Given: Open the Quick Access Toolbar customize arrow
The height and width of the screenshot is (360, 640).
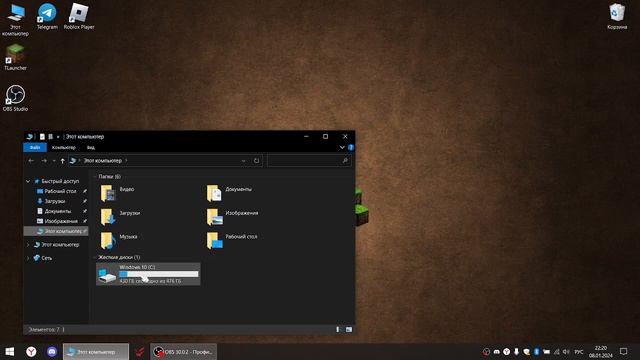Looking at the screenshot, I should pyautogui.click(x=58, y=137).
